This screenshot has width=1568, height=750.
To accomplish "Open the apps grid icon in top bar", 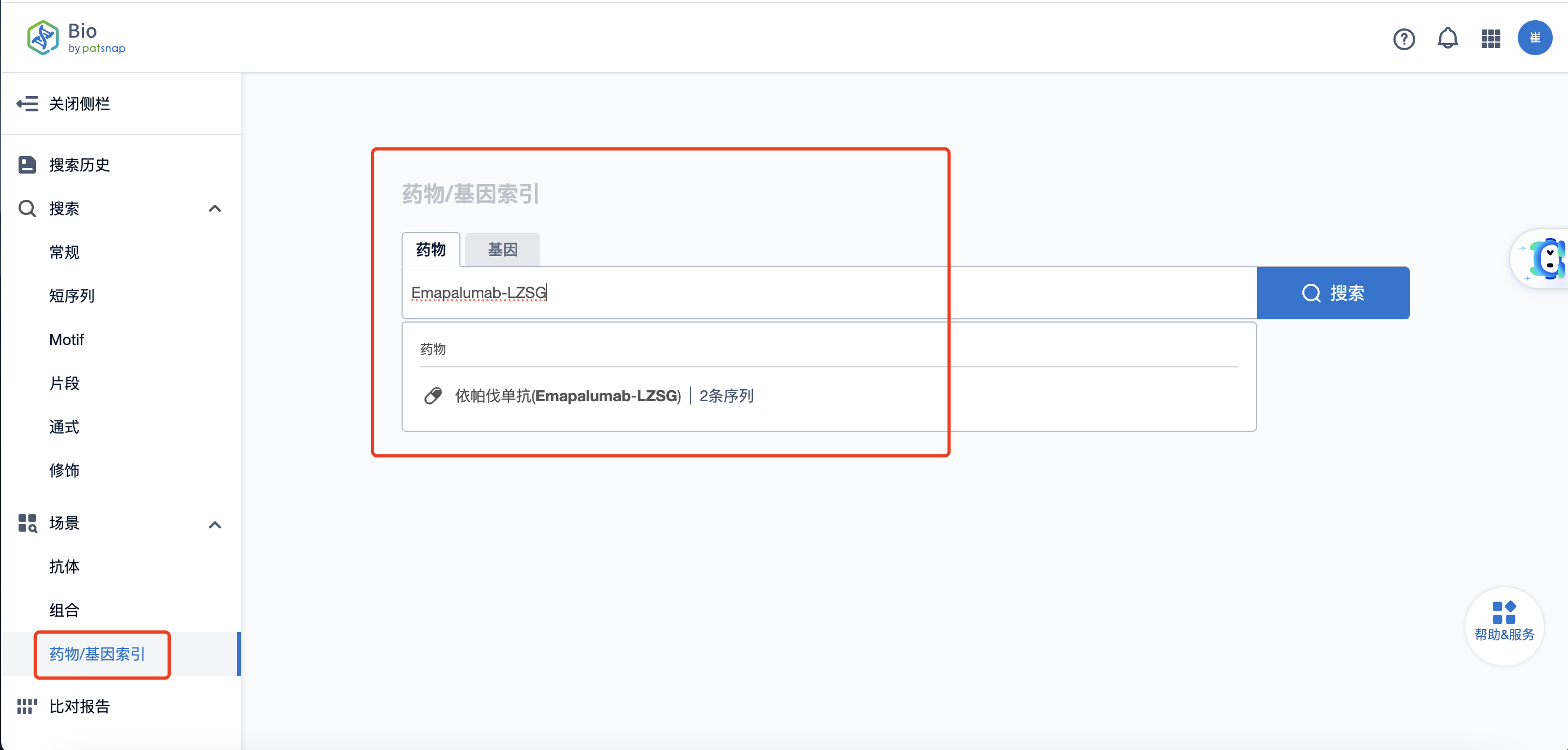I will pos(1491,38).
